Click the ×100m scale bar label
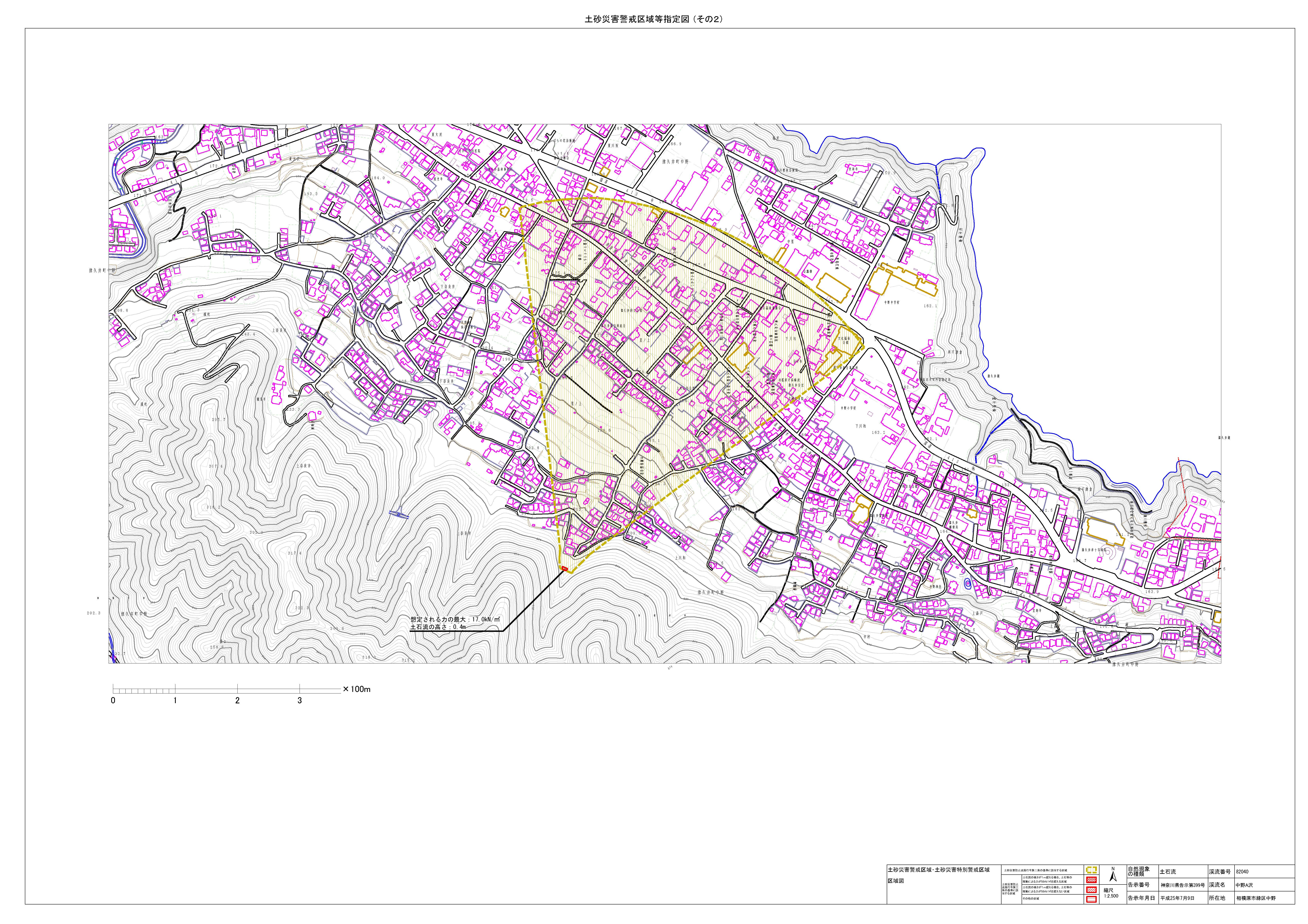Viewport: 1308px width, 924px height. point(357,689)
